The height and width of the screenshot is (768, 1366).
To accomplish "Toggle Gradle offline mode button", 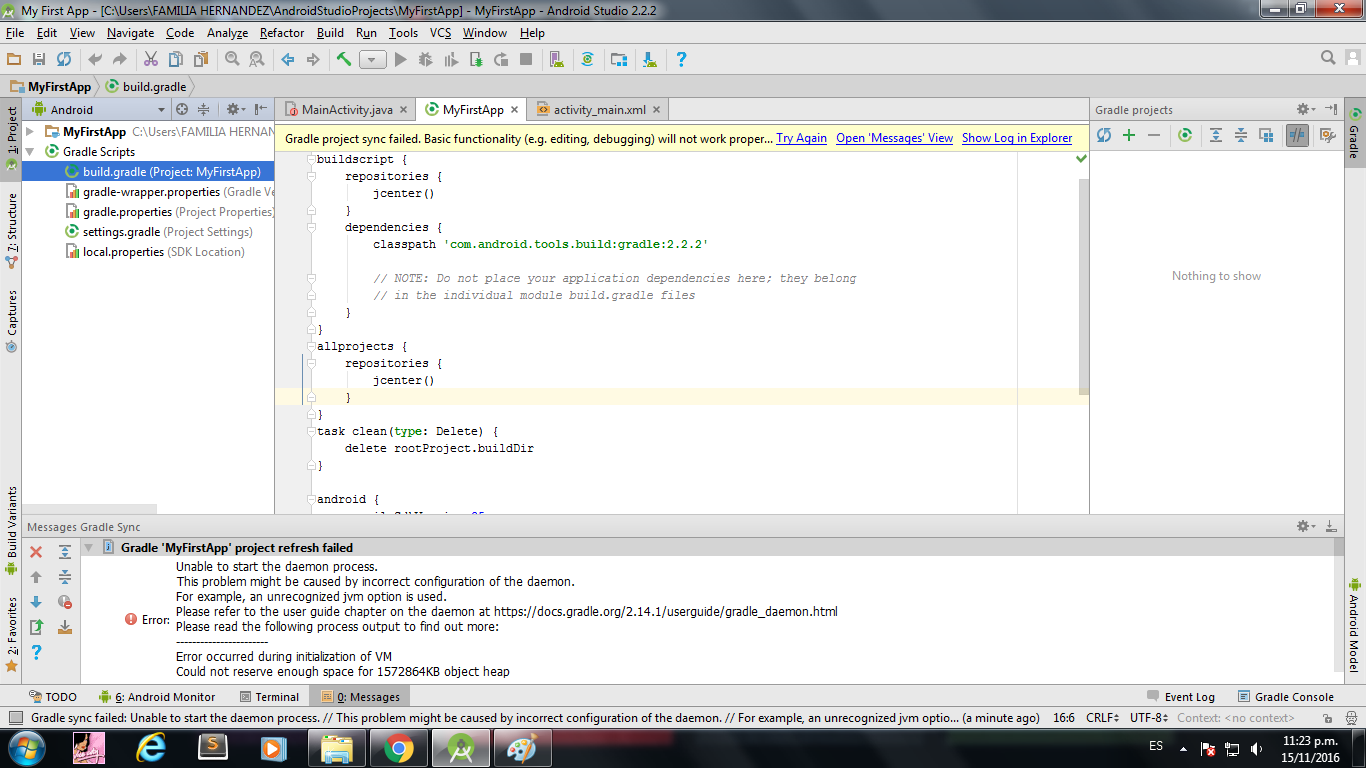I will [x=1297, y=135].
